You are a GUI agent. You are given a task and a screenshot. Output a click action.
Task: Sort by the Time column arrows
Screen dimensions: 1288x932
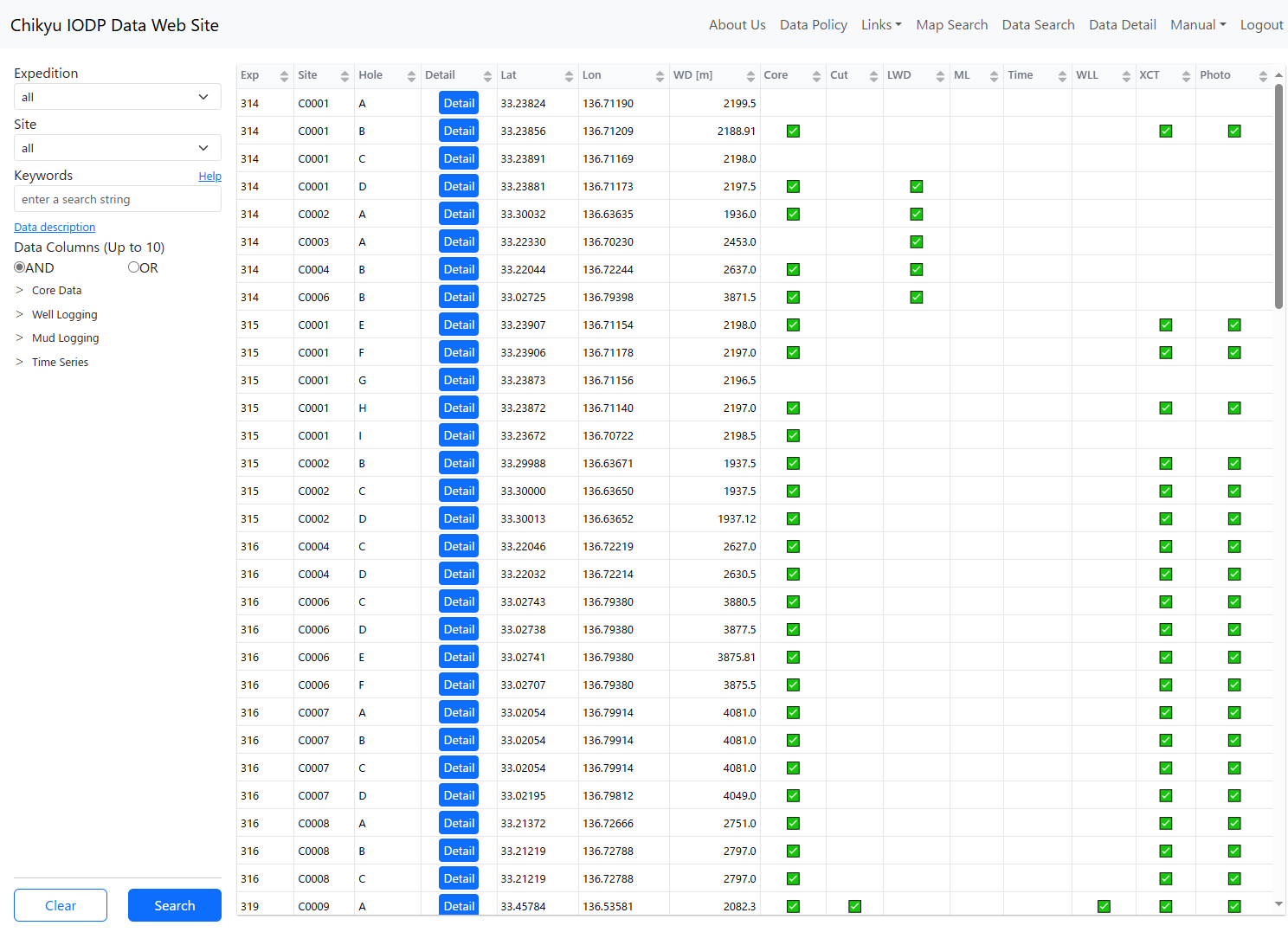tap(1062, 76)
